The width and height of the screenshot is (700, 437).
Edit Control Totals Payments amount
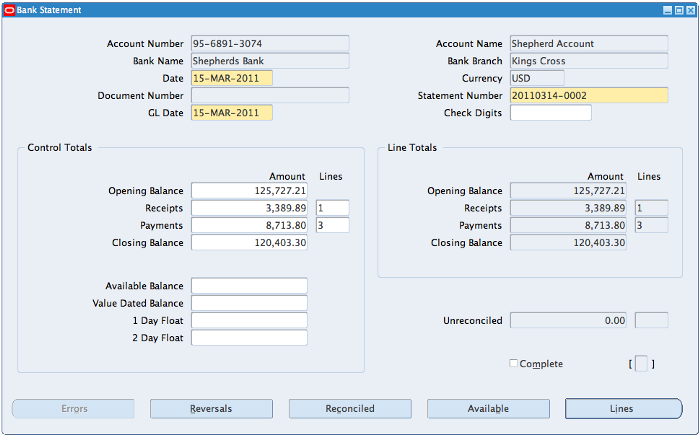pyautogui.click(x=249, y=225)
